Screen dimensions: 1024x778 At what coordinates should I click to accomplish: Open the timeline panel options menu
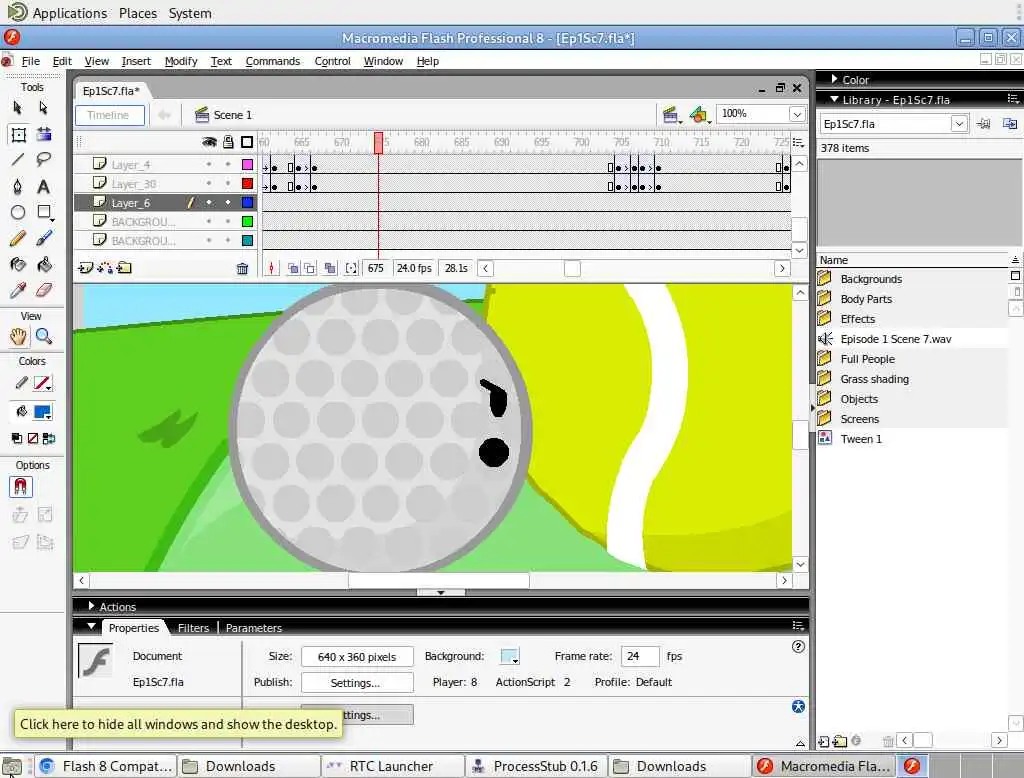798,142
